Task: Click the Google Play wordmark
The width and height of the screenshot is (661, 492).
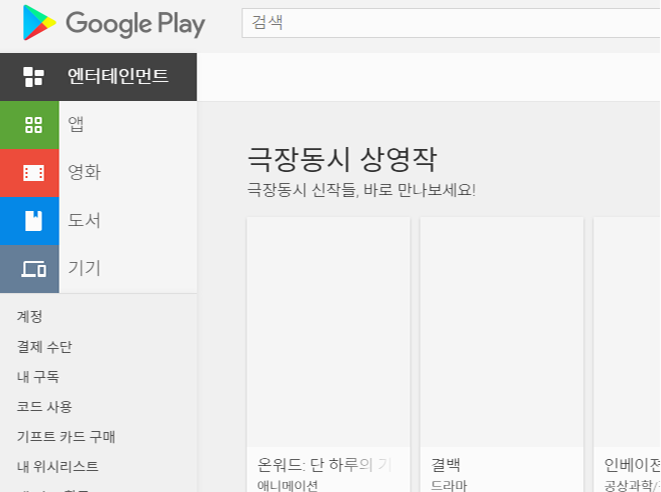Action: 135,24
